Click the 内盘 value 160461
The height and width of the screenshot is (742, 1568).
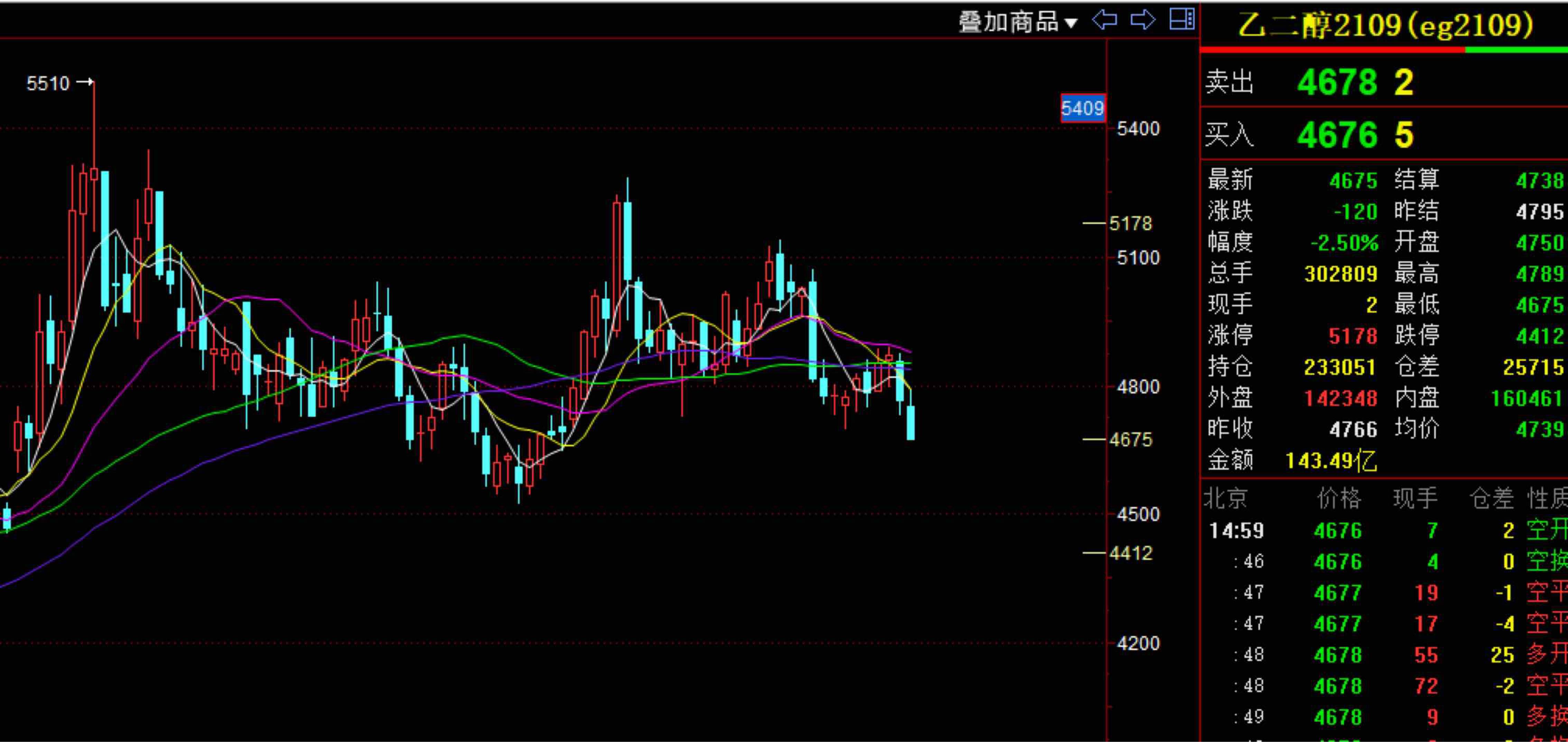[1527, 398]
